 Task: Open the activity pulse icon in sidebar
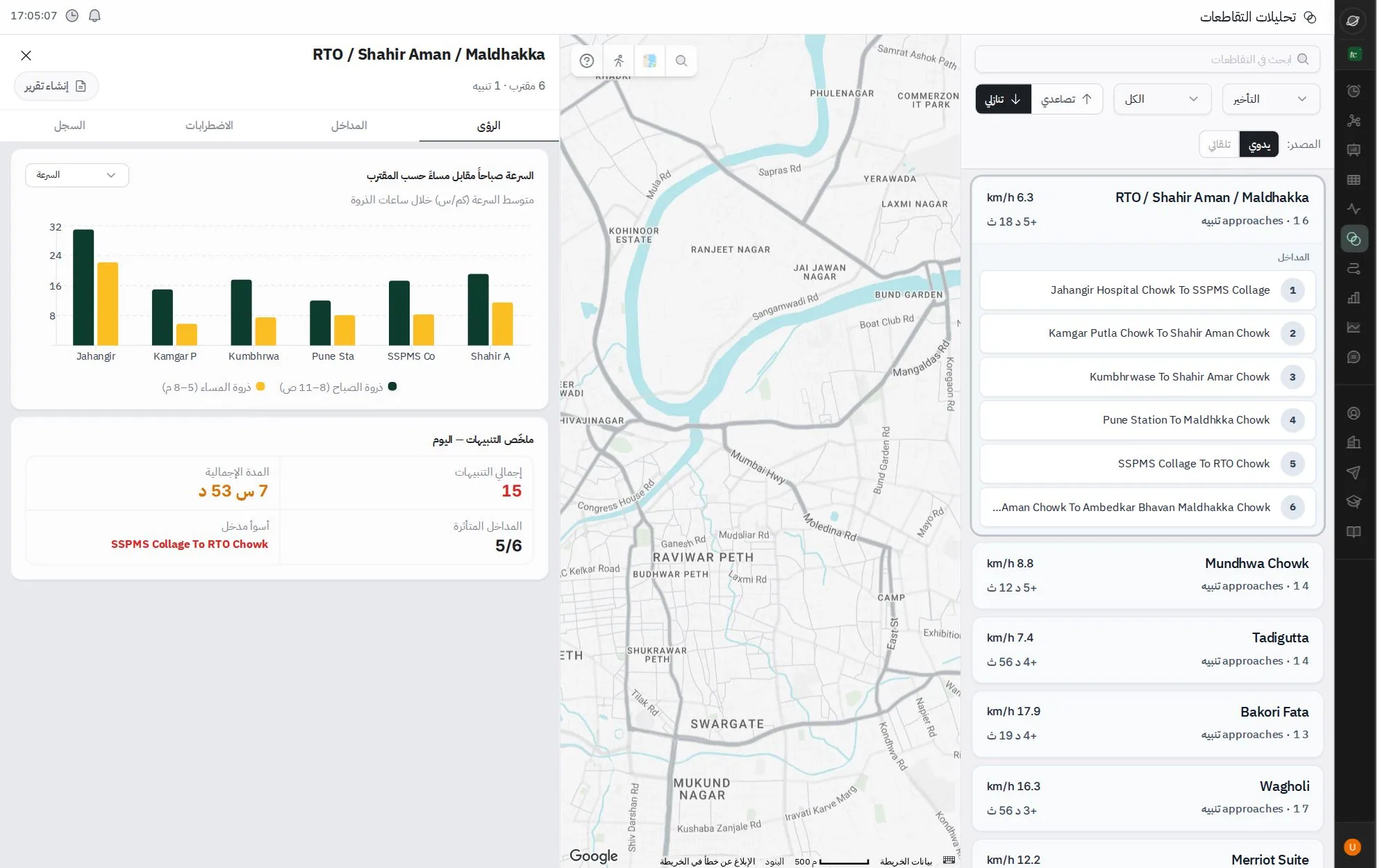coord(1353,209)
